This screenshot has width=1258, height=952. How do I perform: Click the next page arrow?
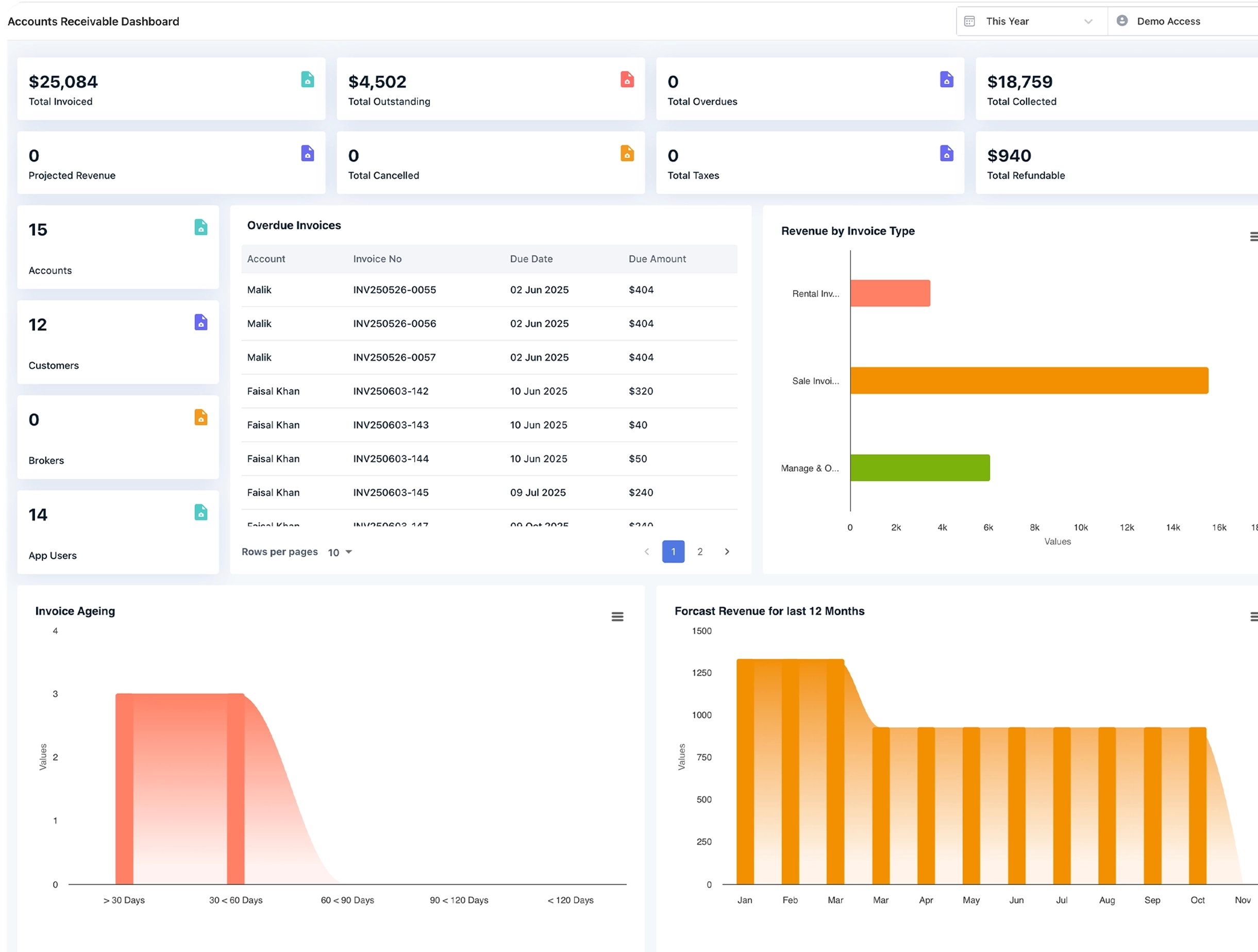pos(727,552)
